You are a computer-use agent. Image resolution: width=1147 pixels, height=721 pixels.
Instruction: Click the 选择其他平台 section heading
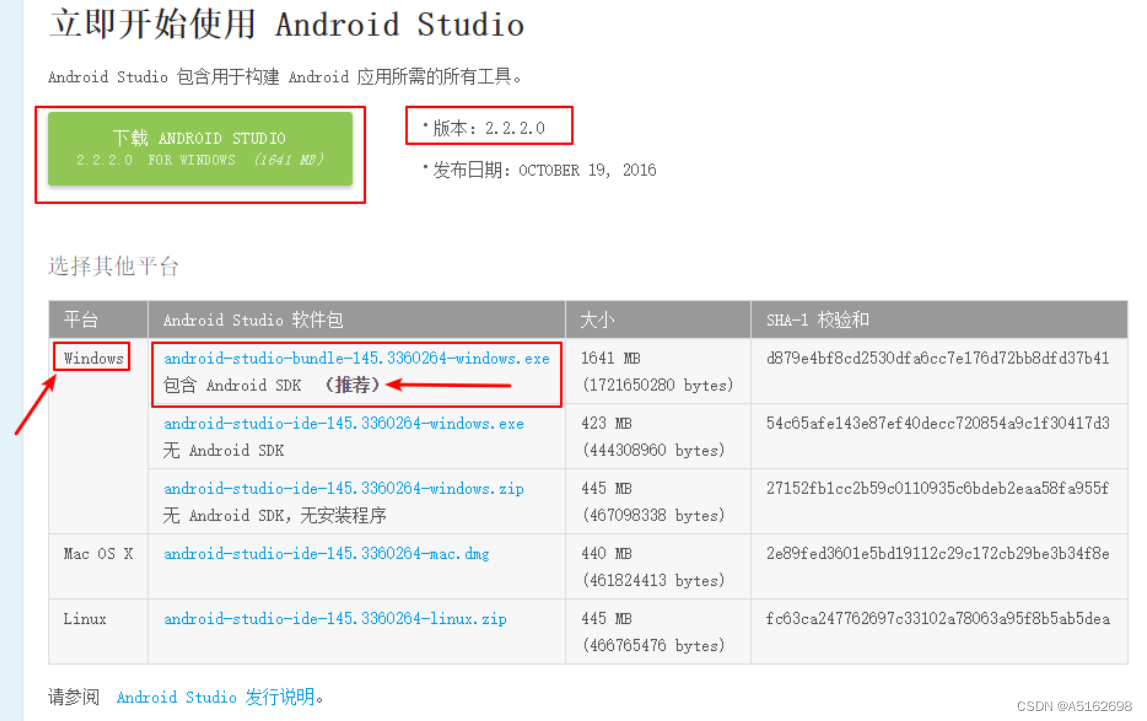tap(113, 266)
